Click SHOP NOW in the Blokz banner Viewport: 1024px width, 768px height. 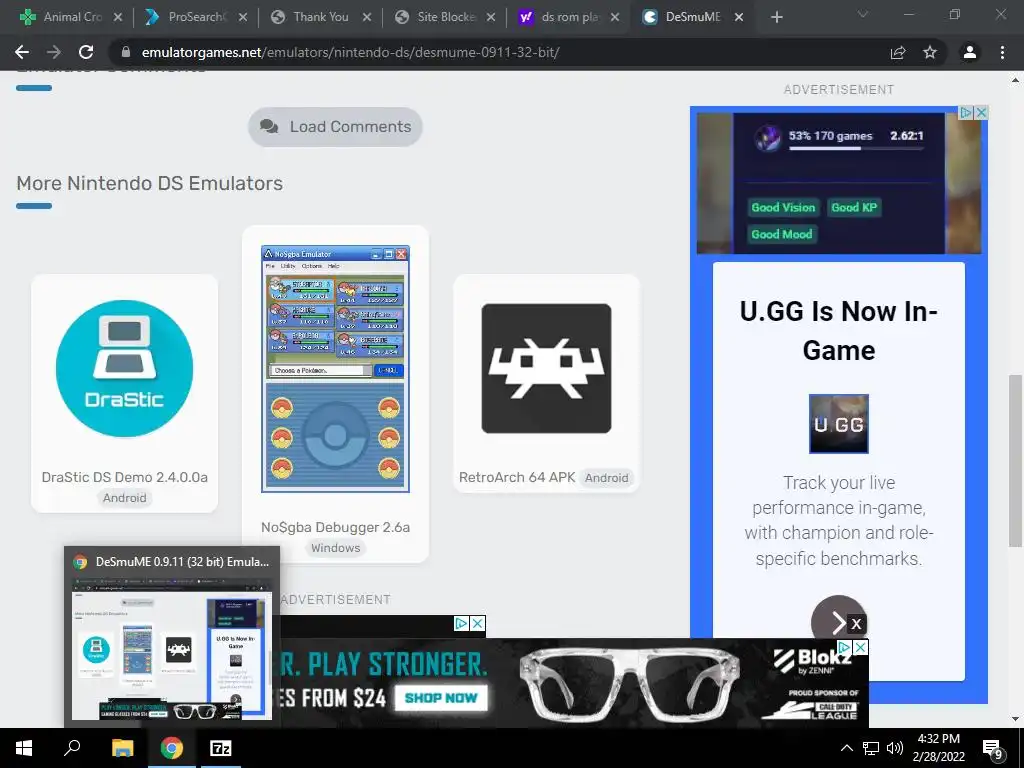tap(441, 698)
